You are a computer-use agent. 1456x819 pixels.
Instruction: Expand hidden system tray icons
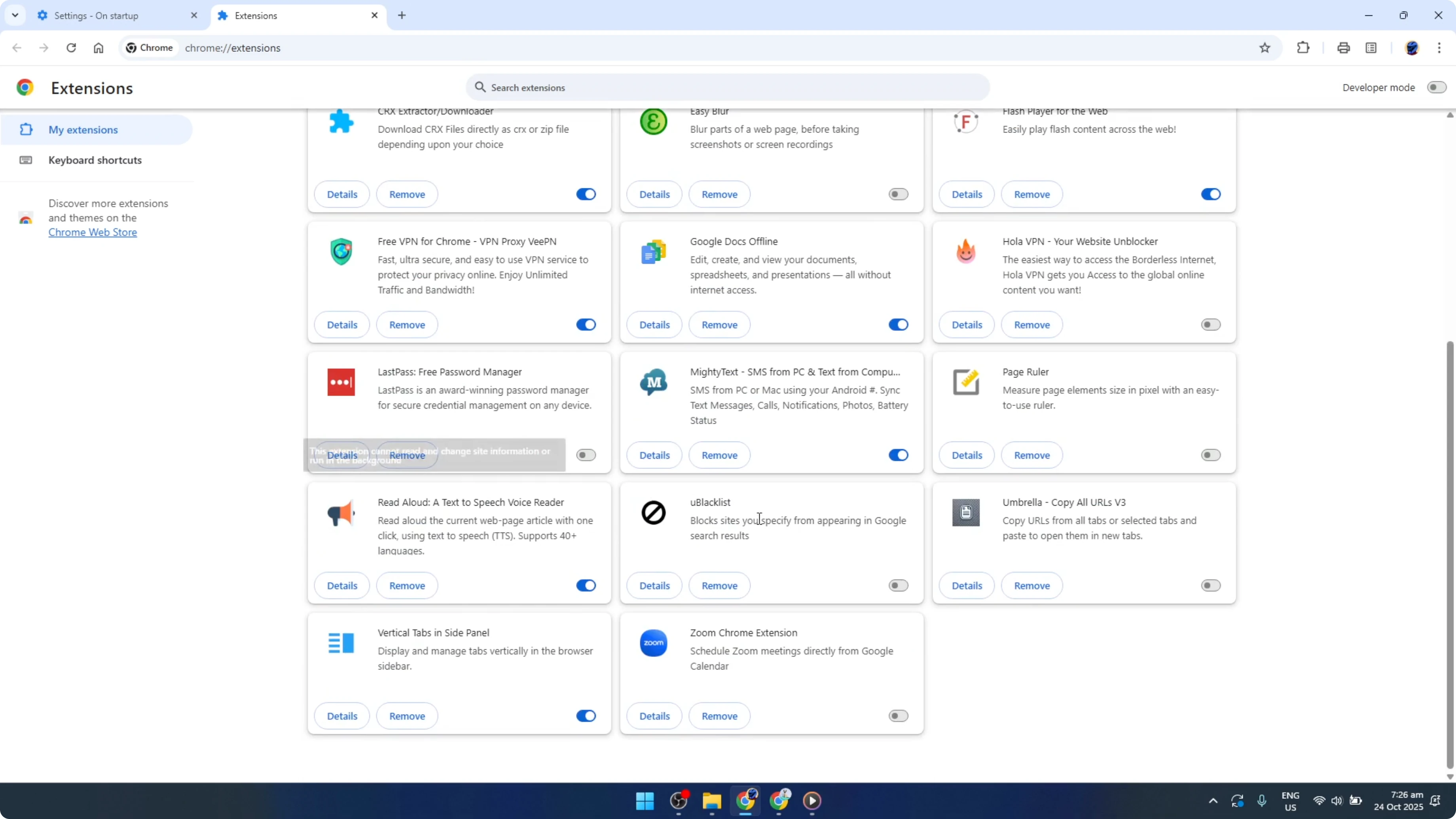tap(1212, 801)
